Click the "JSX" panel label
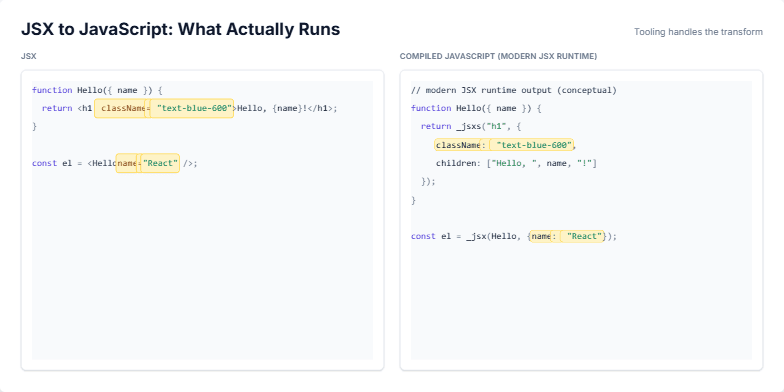Image resolution: width=784 pixels, height=392 pixels. click(28, 56)
